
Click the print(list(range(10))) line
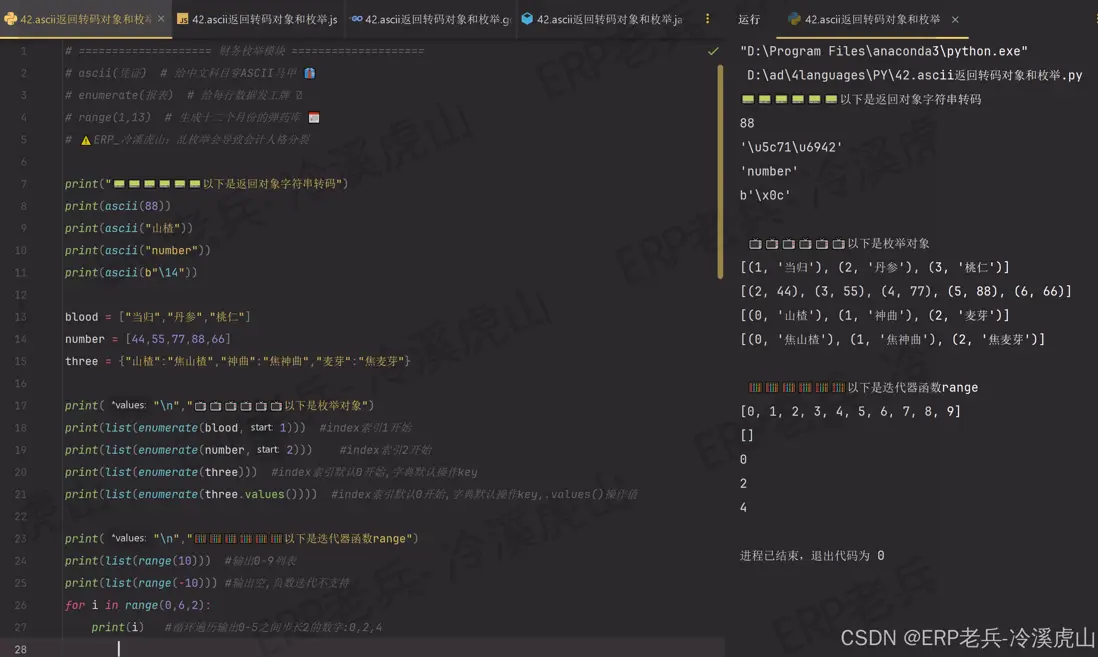[x=137, y=561]
